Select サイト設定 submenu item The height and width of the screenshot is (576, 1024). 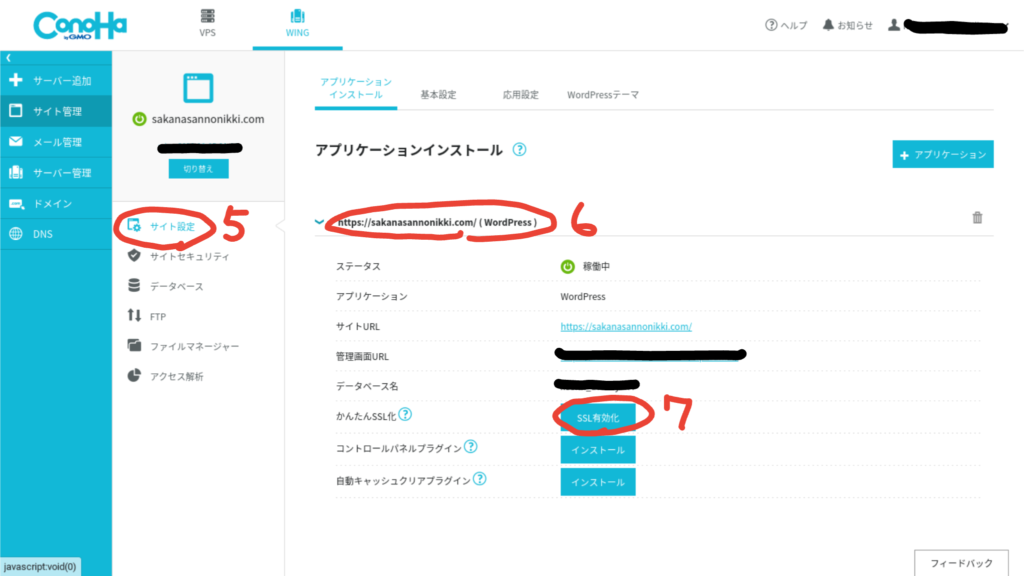click(x=172, y=226)
